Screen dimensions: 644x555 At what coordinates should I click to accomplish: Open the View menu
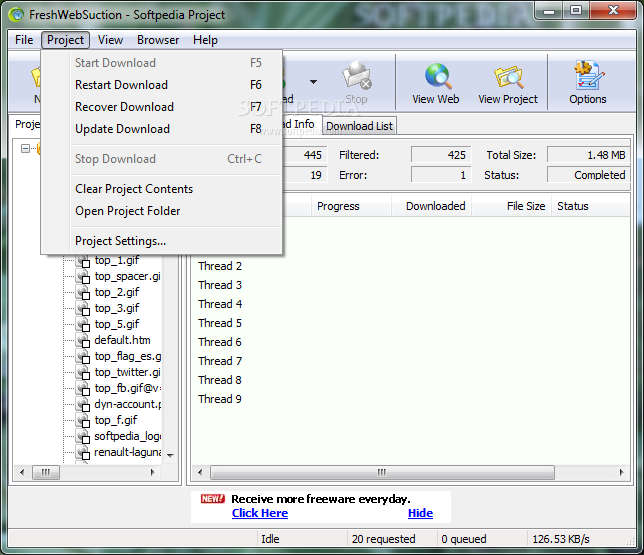(110, 40)
